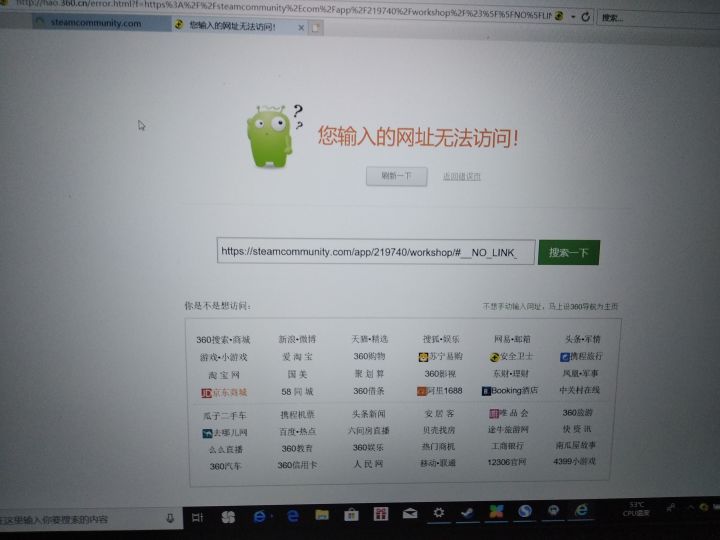This screenshot has height=540, width=720.
Task: Open the 360信用卡 link
Action: 297,465
